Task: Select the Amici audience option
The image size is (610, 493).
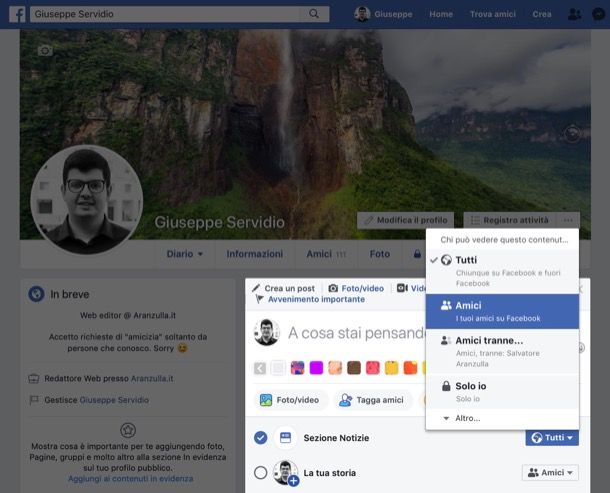Action: 502,311
